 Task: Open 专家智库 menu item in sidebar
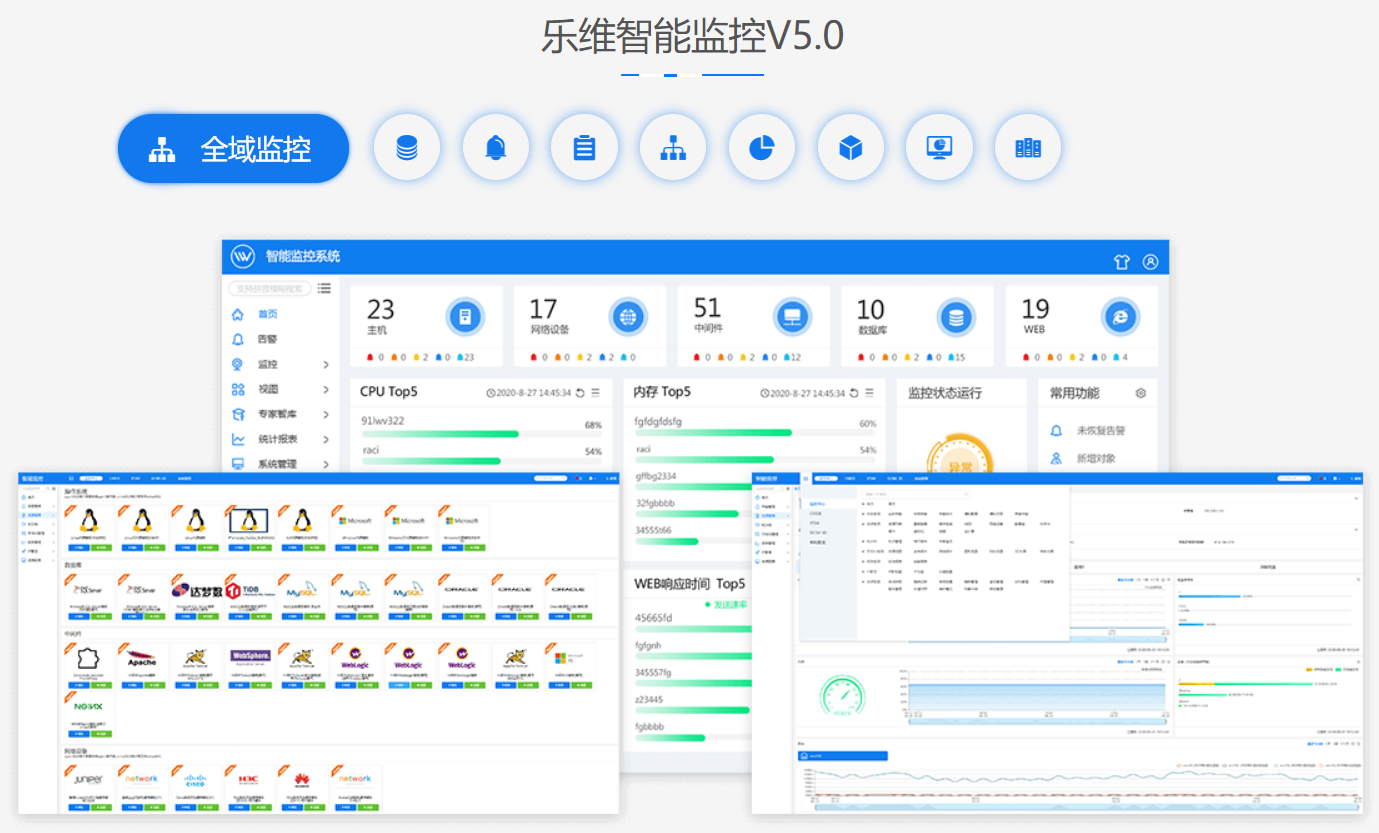pyautogui.click(x=278, y=414)
